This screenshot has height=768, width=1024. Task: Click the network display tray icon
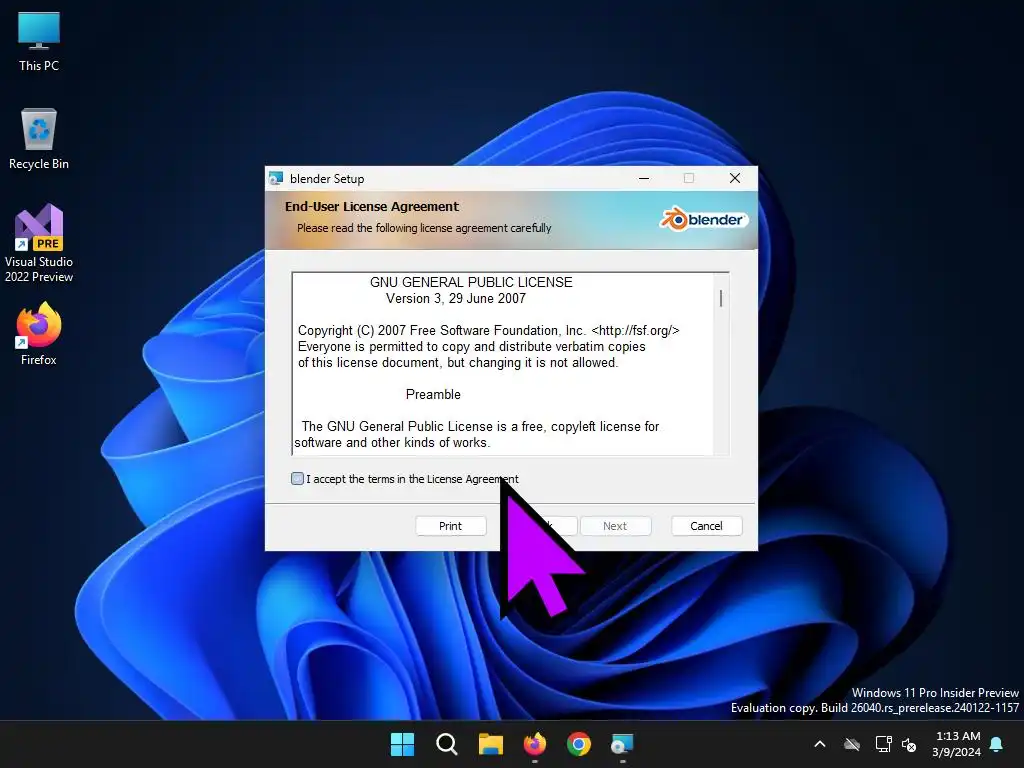click(883, 744)
